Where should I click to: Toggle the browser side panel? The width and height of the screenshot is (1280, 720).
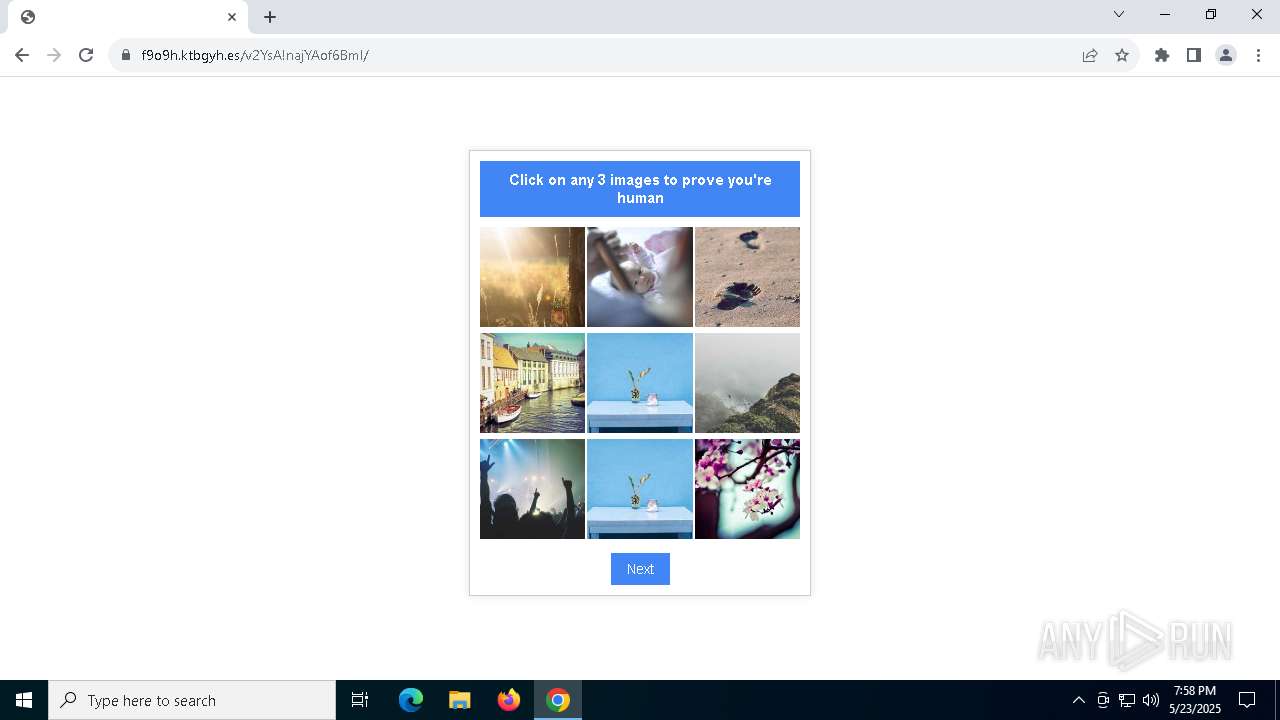click(x=1194, y=55)
